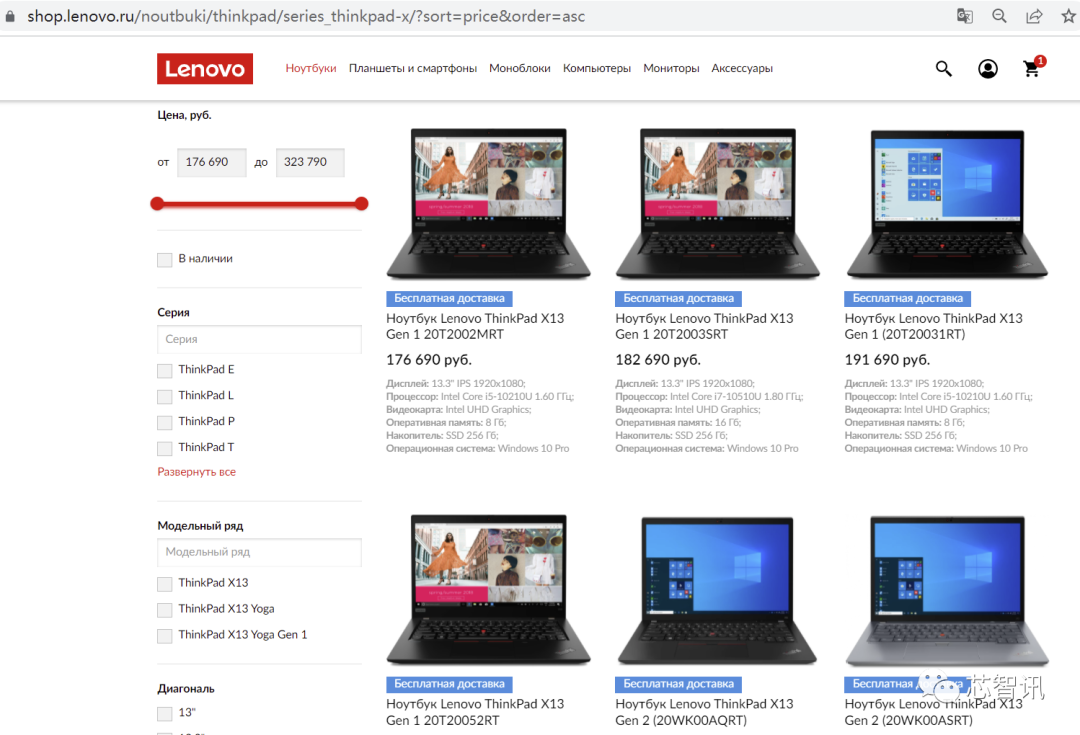This screenshot has width=1080, height=735.
Task: Click the 20T2002MRT laptop image
Action: point(488,203)
